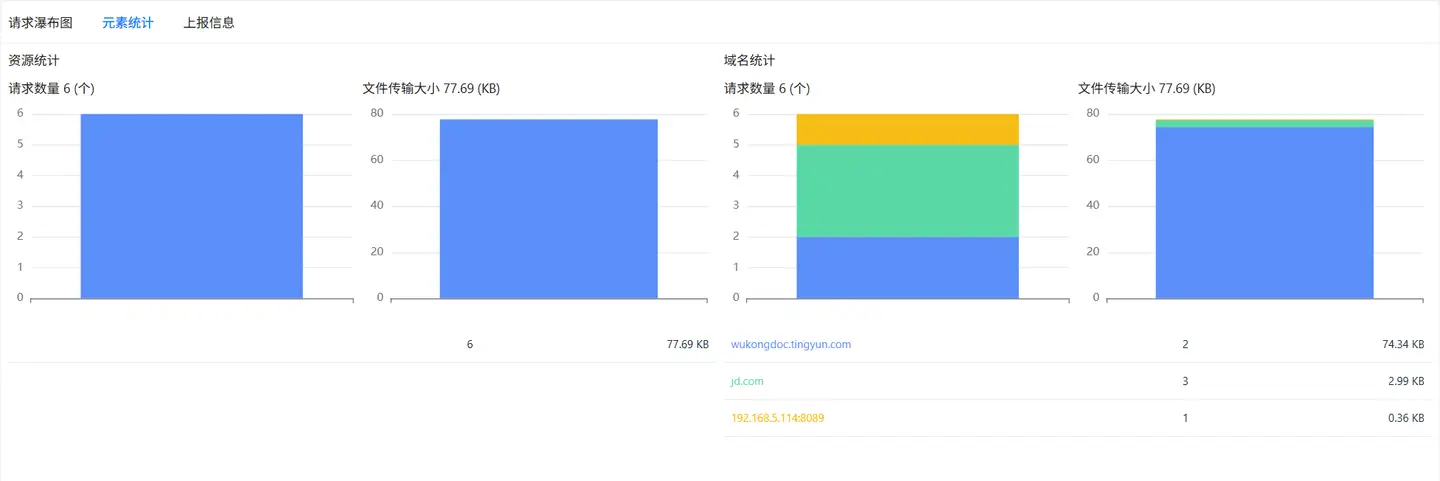Click the jd.com domain link

(747, 381)
